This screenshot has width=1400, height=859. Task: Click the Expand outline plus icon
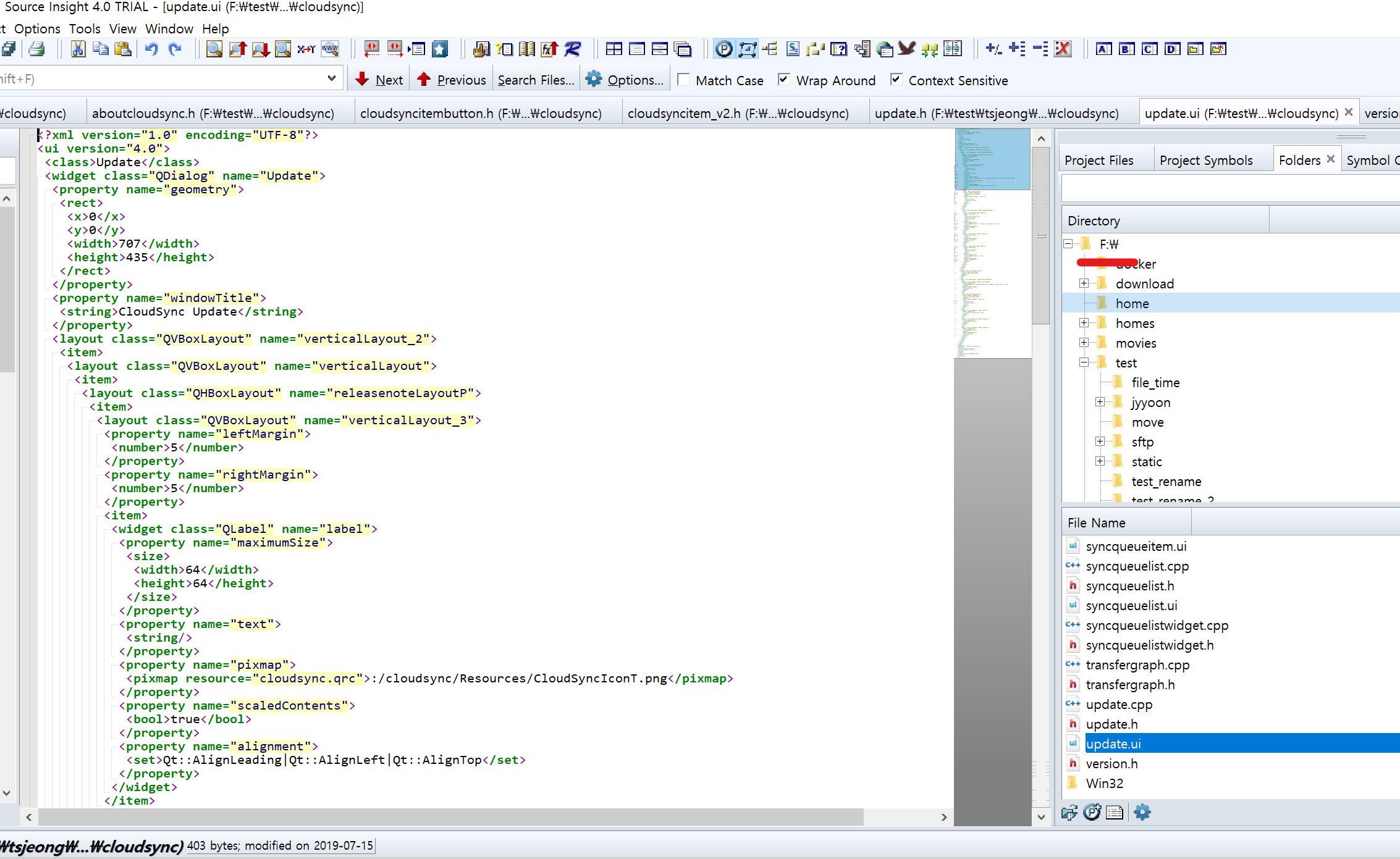1017,49
